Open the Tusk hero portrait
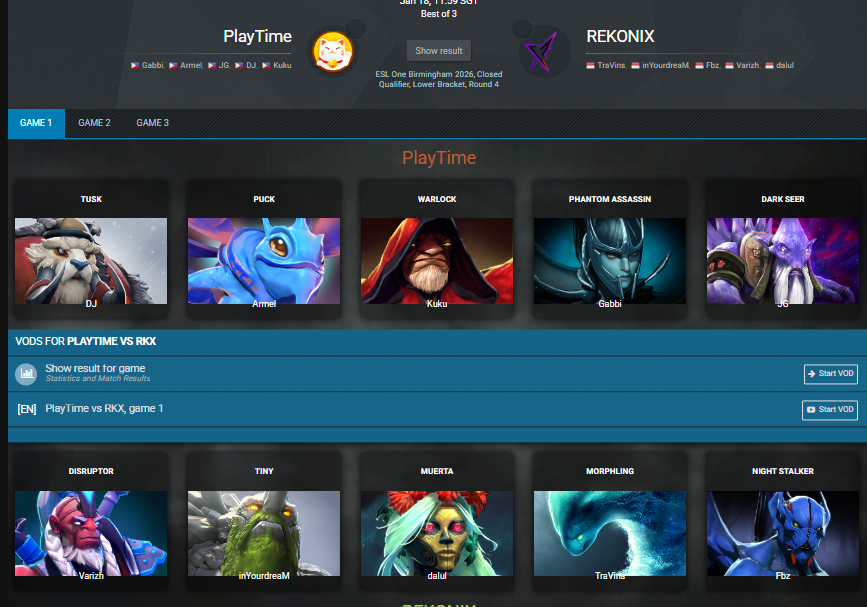 point(91,260)
